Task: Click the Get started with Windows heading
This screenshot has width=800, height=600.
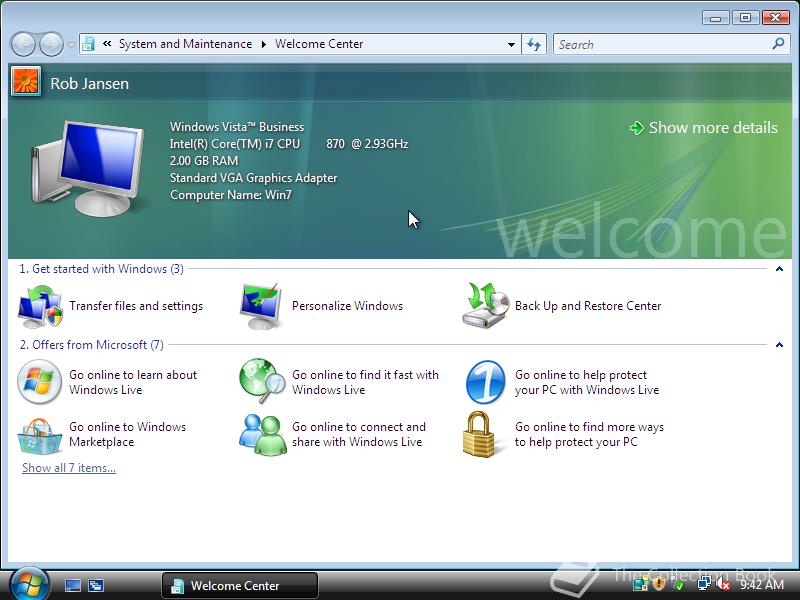Action: coord(101,269)
